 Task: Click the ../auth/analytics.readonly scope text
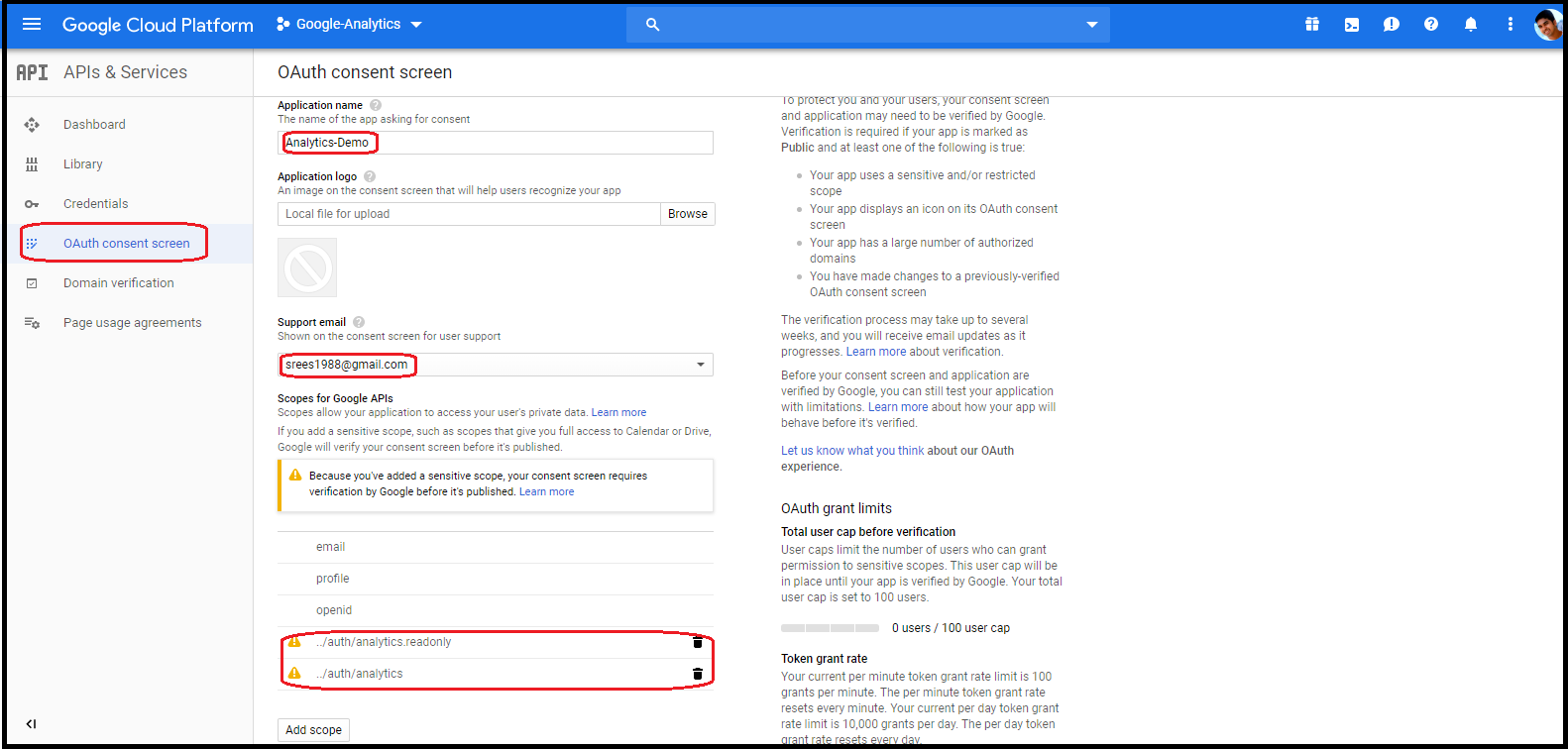pyautogui.click(x=384, y=642)
